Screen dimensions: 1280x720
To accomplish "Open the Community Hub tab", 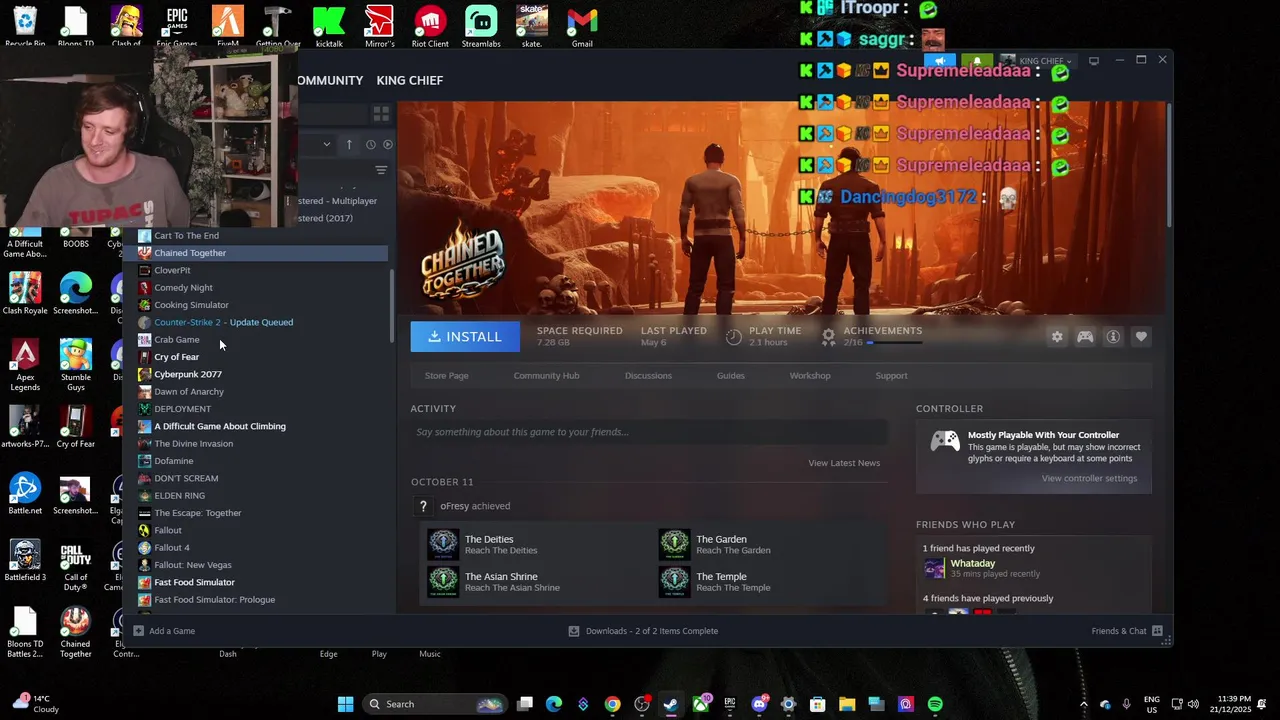I will 546,376.
